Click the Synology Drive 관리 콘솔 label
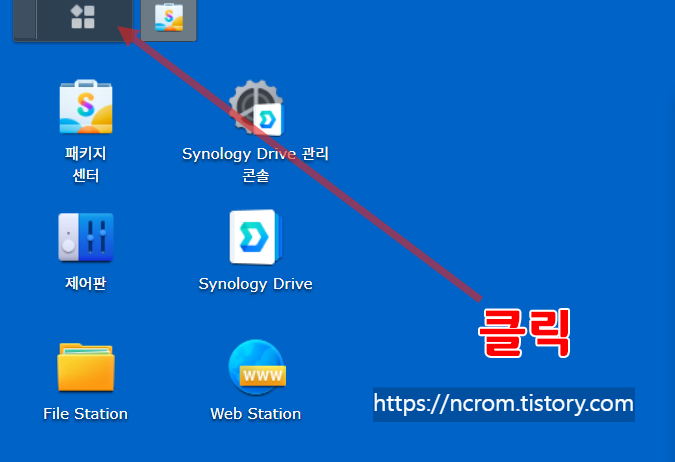Viewport: 675px width, 462px height. point(255,164)
